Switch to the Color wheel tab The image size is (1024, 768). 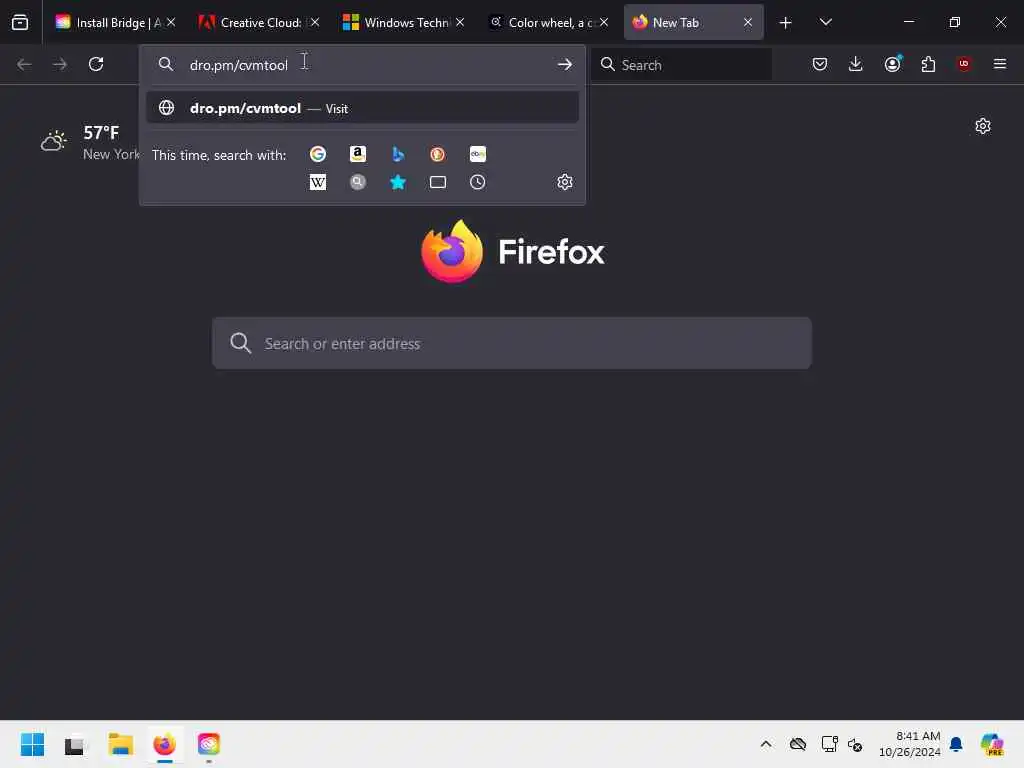547,22
